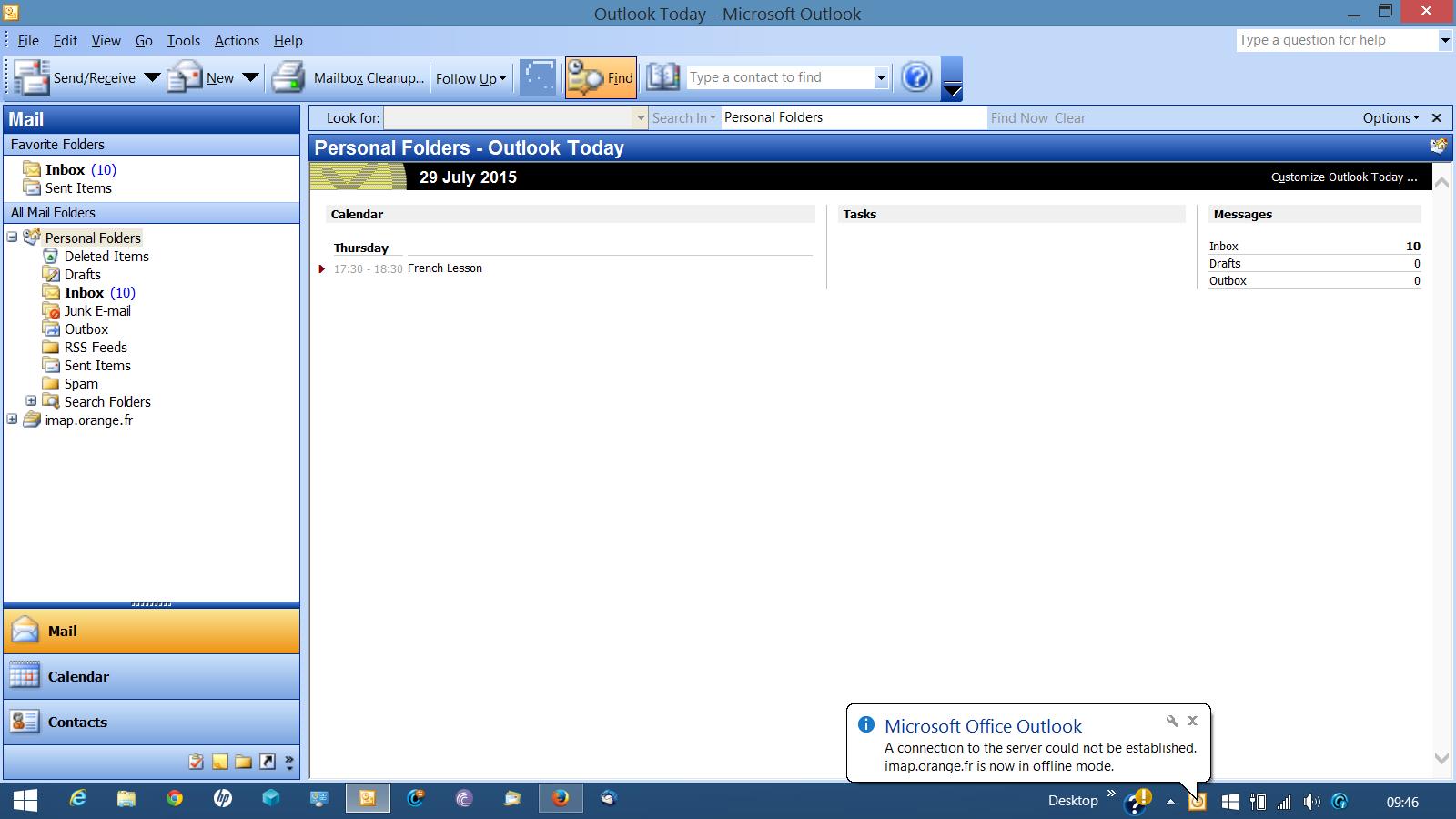Open the Tools menu
1456x819 pixels.
[184, 40]
